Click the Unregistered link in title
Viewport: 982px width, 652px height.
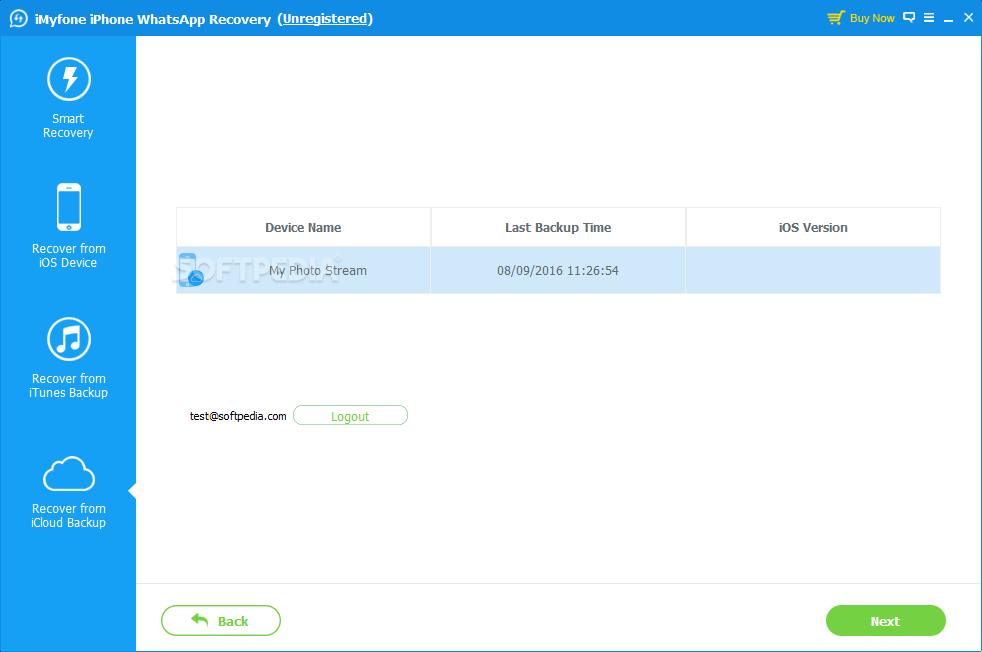(x=325, y=19)
